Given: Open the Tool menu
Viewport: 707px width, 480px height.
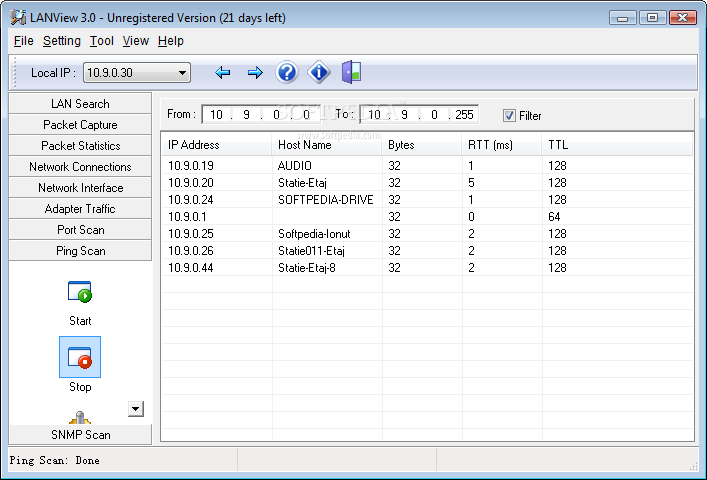Looking at the screenshot, I should 101,41.
